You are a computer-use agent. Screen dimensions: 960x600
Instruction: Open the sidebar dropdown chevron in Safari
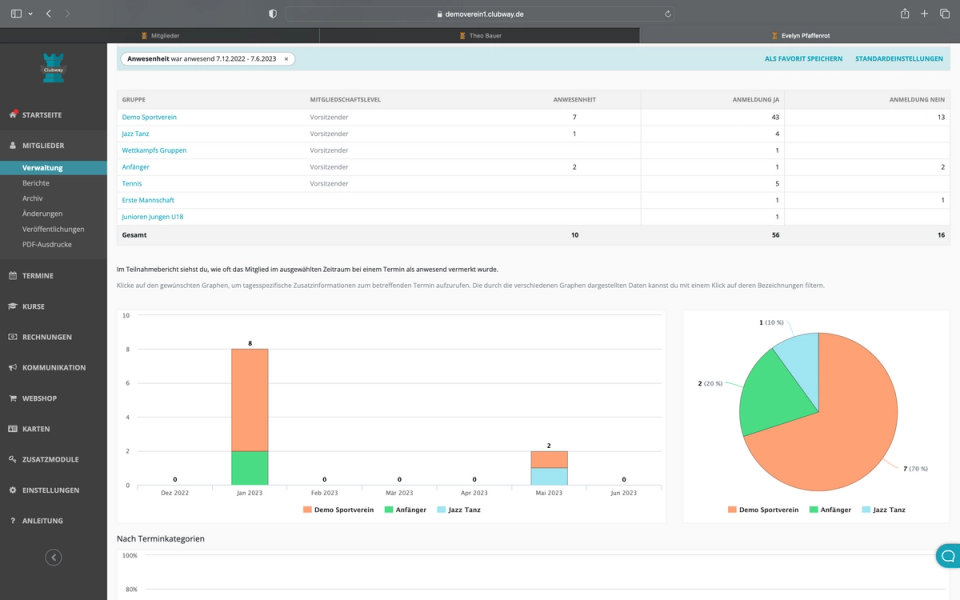30,13
